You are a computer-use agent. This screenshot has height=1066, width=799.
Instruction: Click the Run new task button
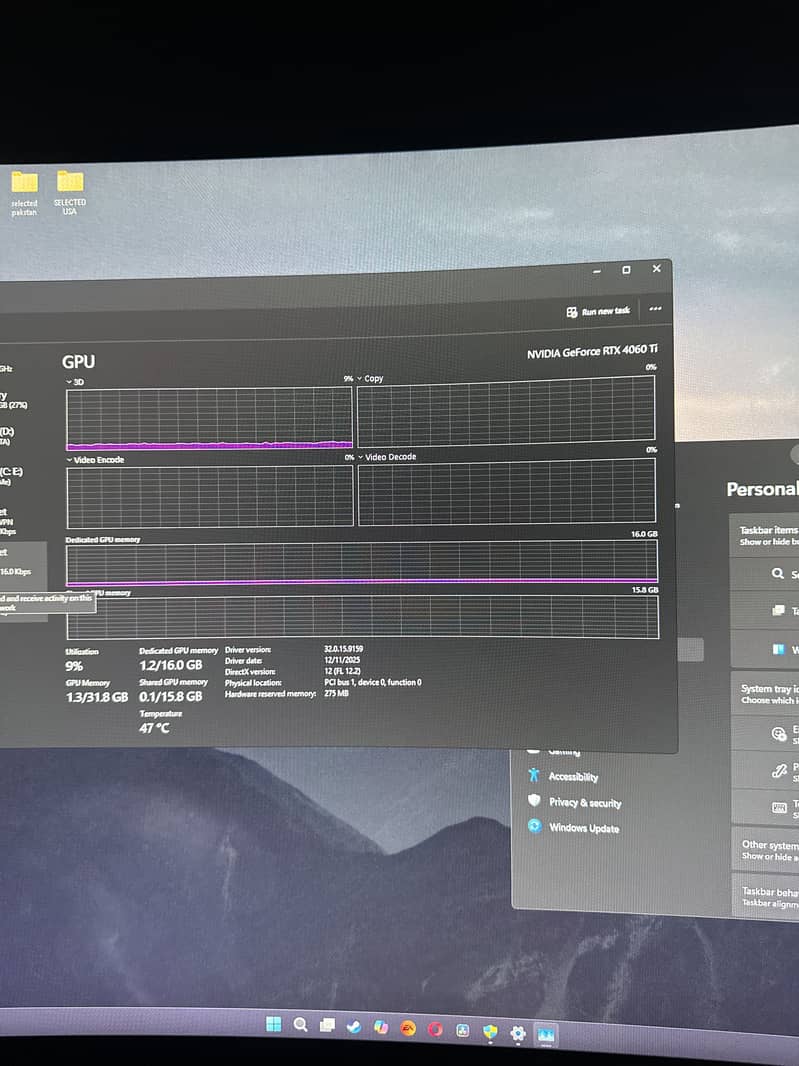click(598, 312)
